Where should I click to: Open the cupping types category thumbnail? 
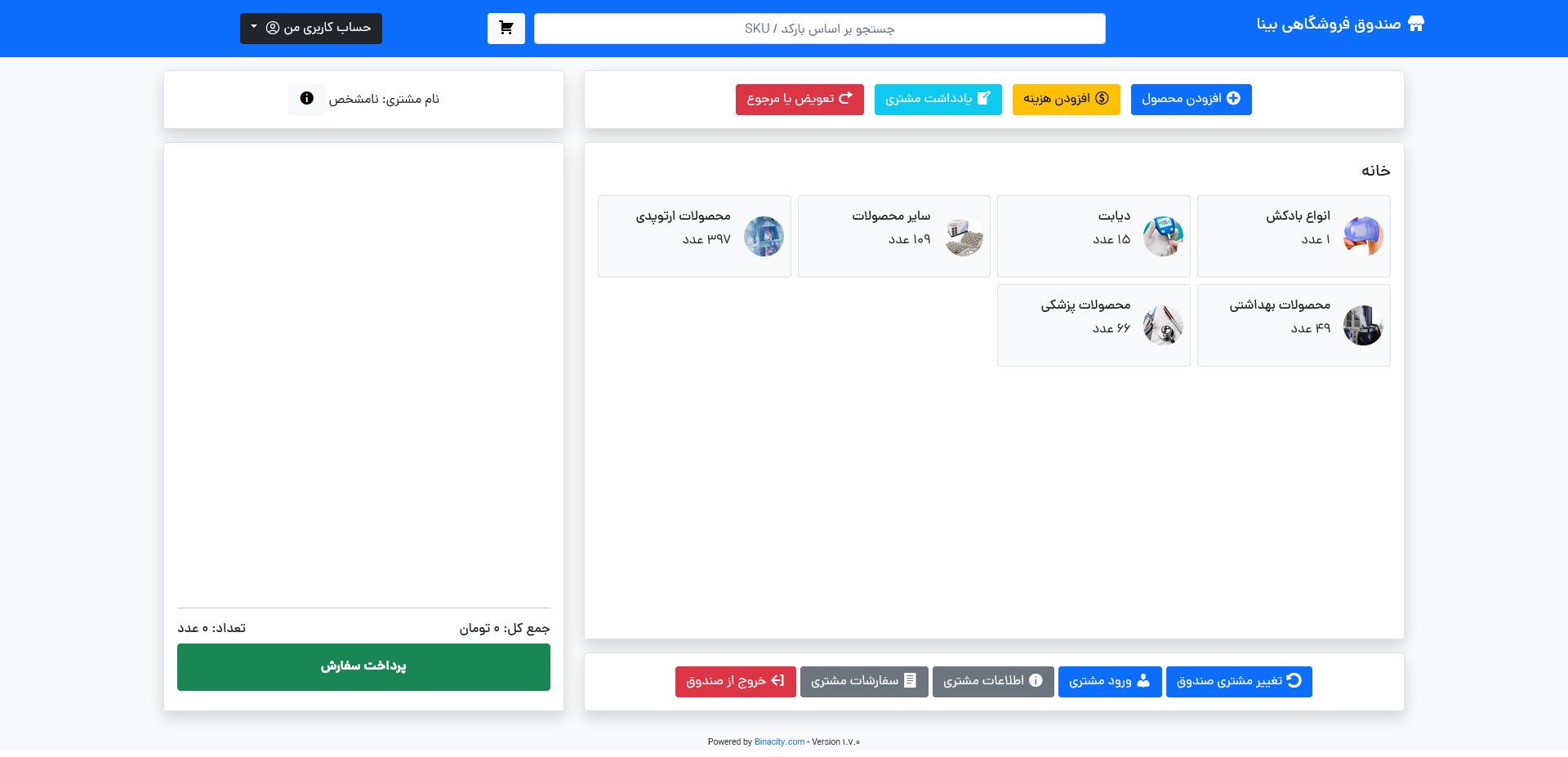[1363, 236]
